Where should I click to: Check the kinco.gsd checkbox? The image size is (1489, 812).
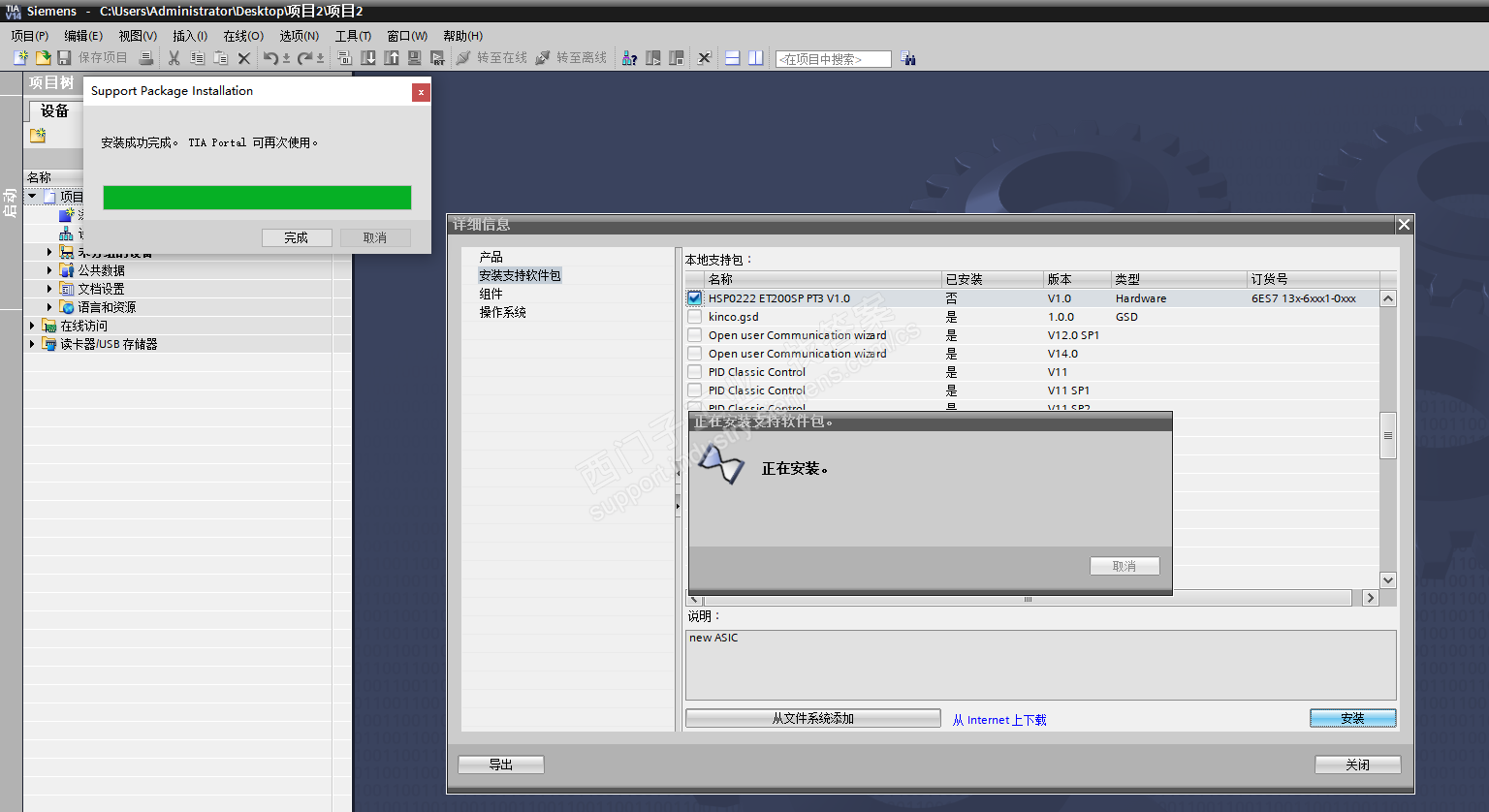[x=694, y=317]
